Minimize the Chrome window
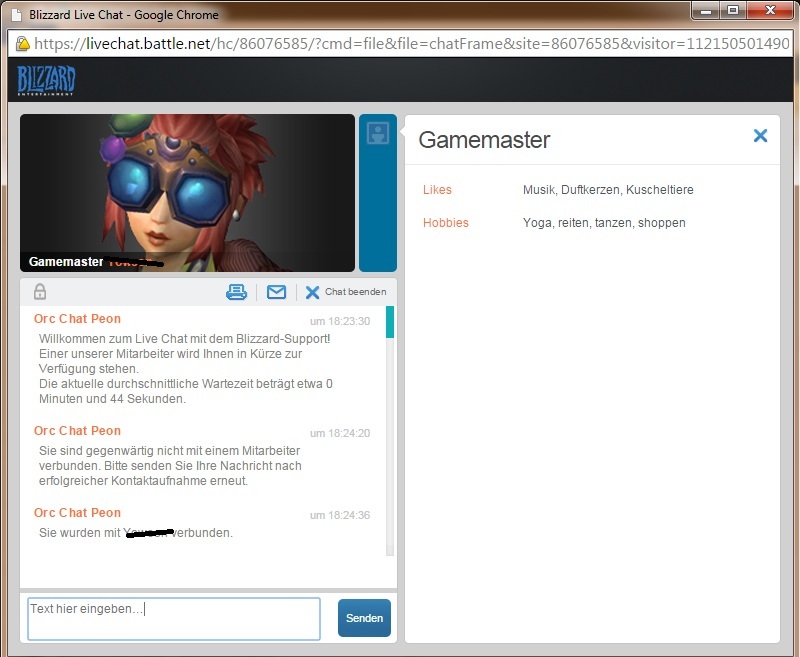The image size is (800, 657). coord(706,11)
